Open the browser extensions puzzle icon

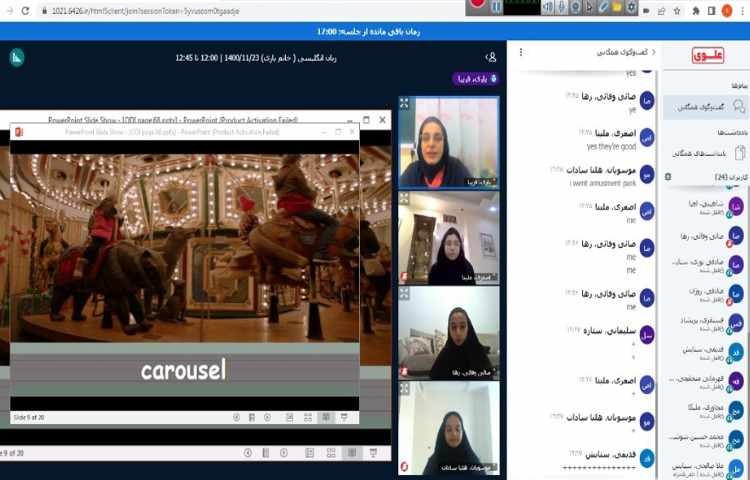pos(696,11)
